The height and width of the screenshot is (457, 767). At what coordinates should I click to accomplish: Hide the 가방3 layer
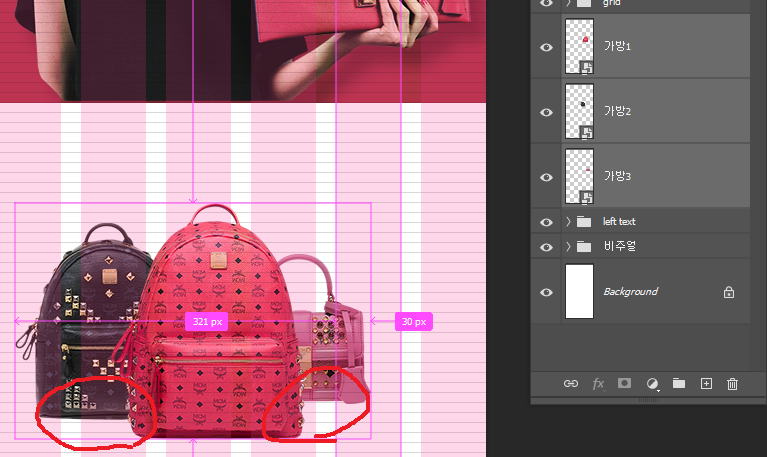click(x=546, y=177)
